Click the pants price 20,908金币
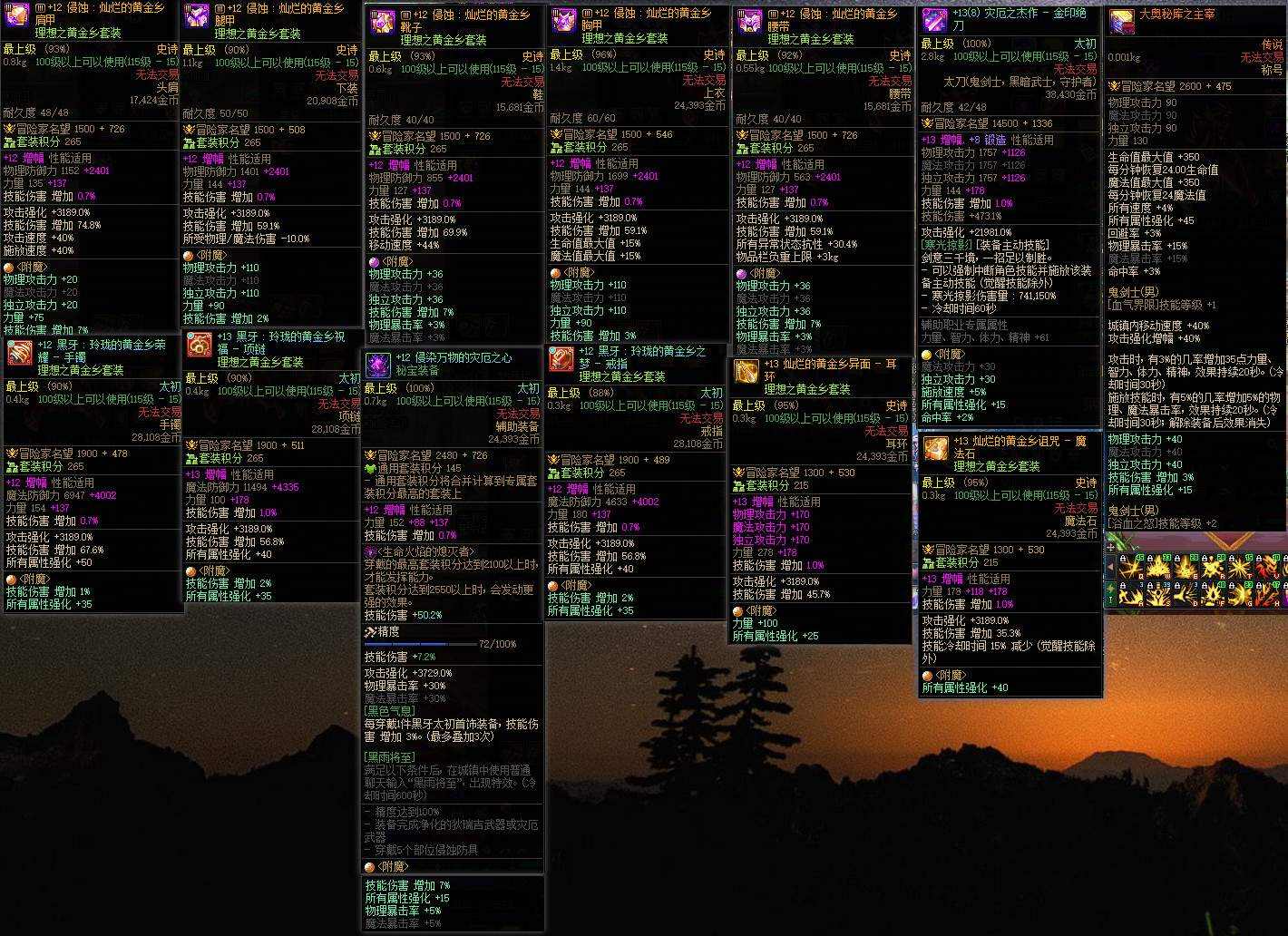The height and width of the screenshot is (936, 1288). click(334, 101)
